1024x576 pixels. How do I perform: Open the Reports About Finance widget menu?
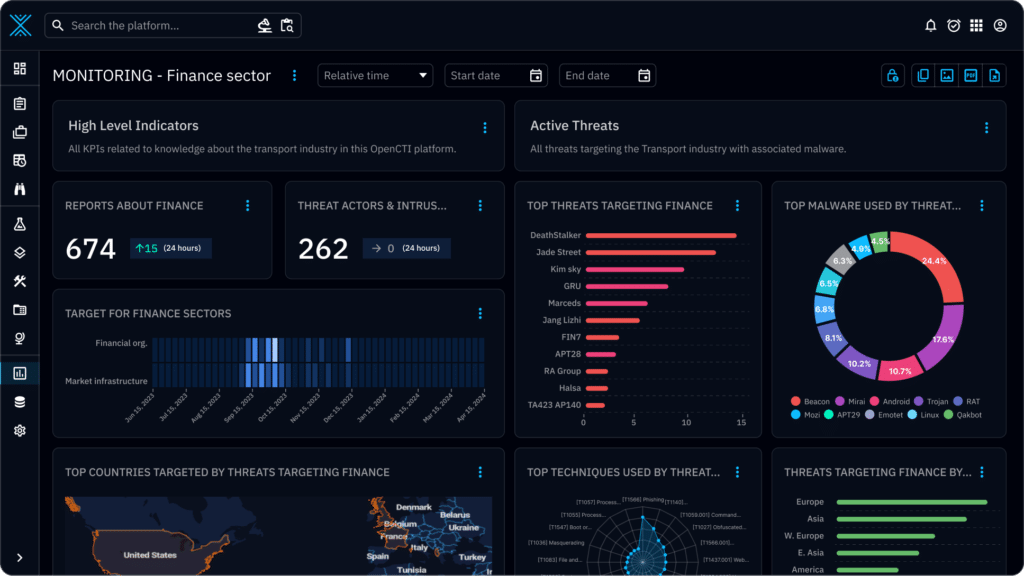coord(247,205)
